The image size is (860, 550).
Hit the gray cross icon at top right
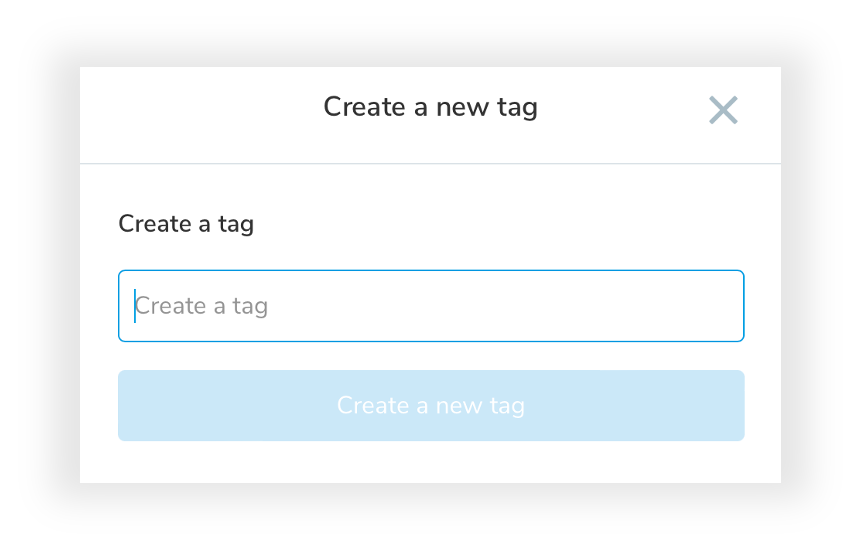723,110
